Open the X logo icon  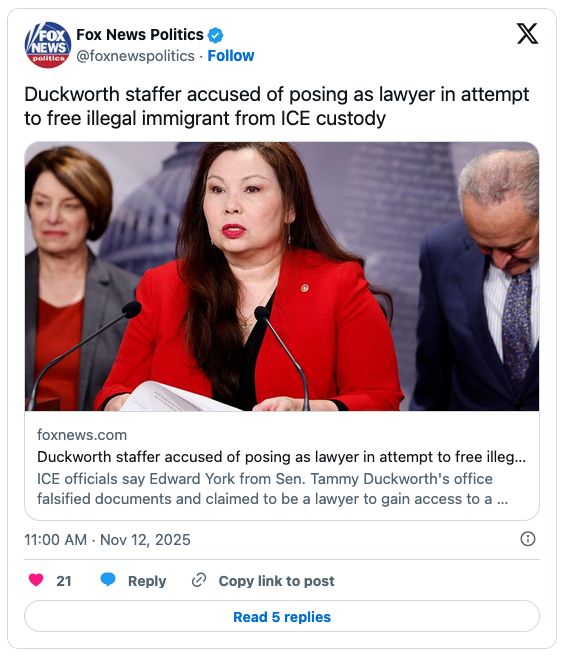(527, 34)
